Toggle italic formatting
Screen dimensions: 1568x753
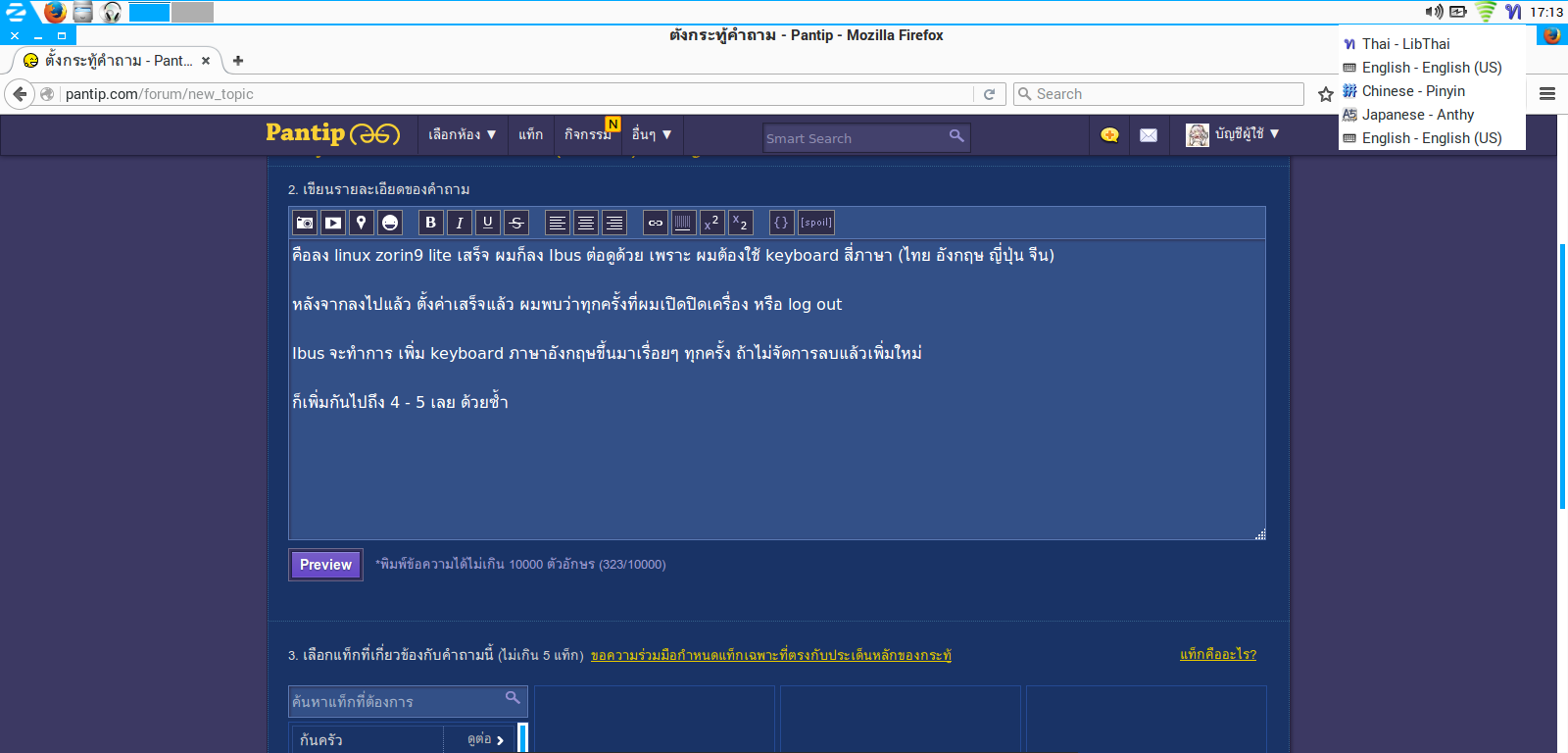click(x=460, y=223)
